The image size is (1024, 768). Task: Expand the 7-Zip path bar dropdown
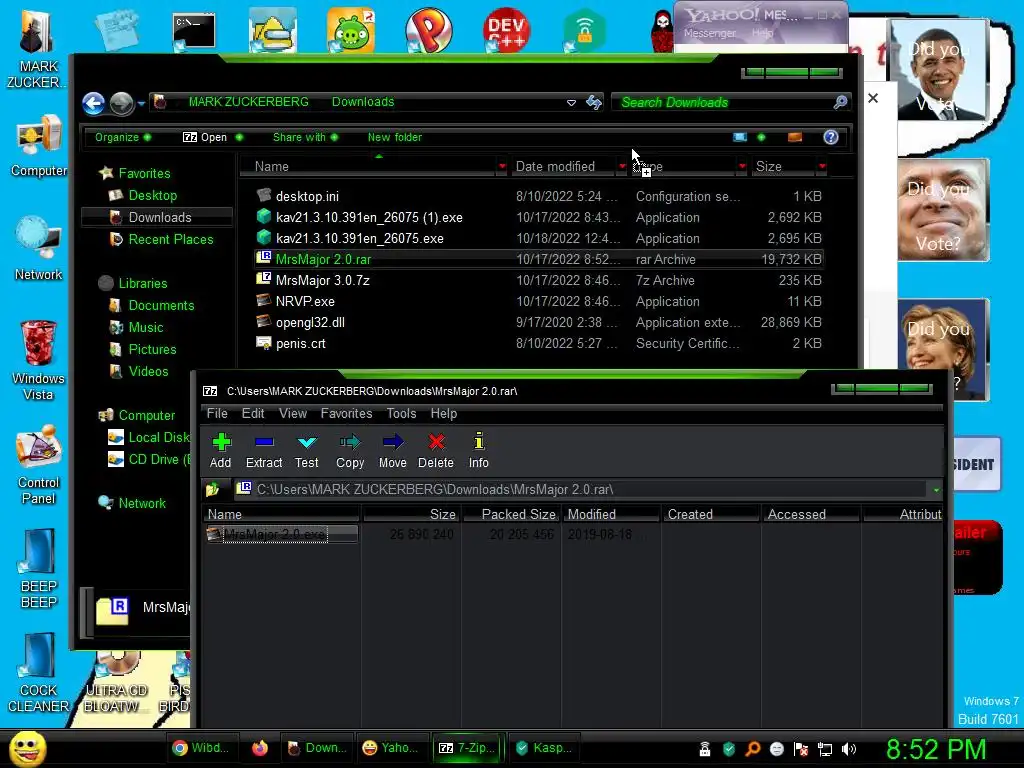[936, 490]
